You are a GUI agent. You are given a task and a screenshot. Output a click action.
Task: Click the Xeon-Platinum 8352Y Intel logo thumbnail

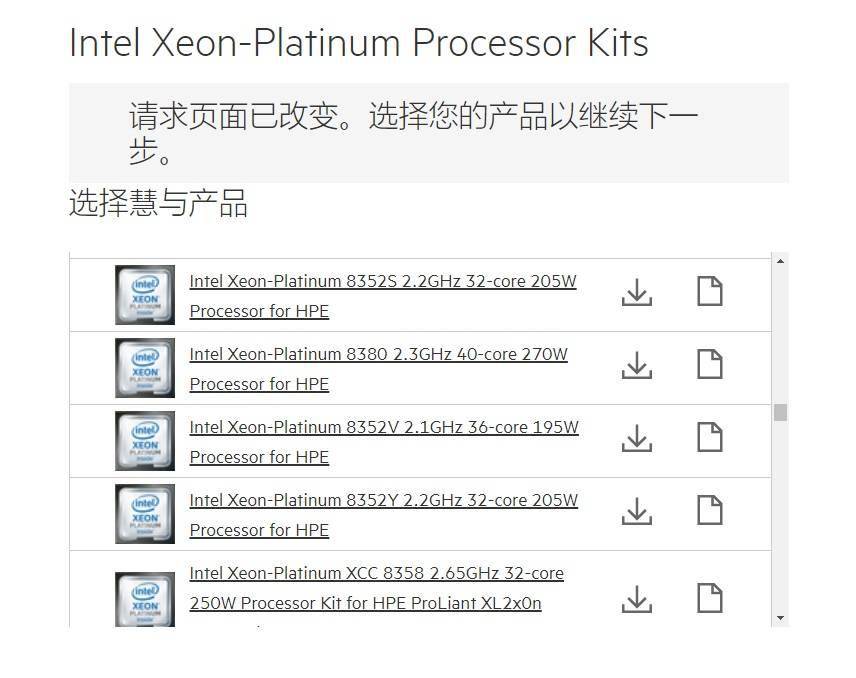tap(145, 514)
